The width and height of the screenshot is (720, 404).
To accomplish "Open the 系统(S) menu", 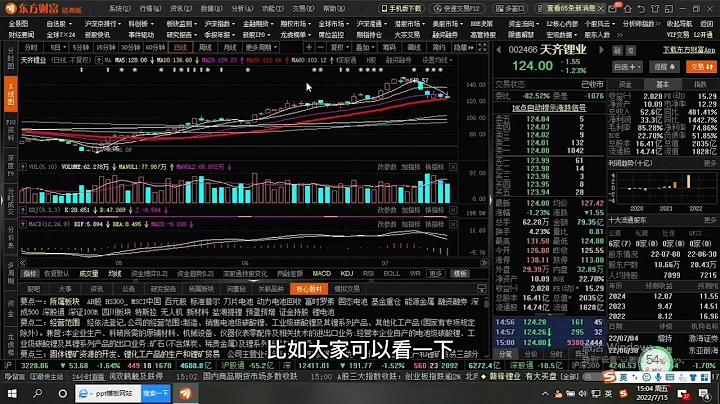I will 119,8.
